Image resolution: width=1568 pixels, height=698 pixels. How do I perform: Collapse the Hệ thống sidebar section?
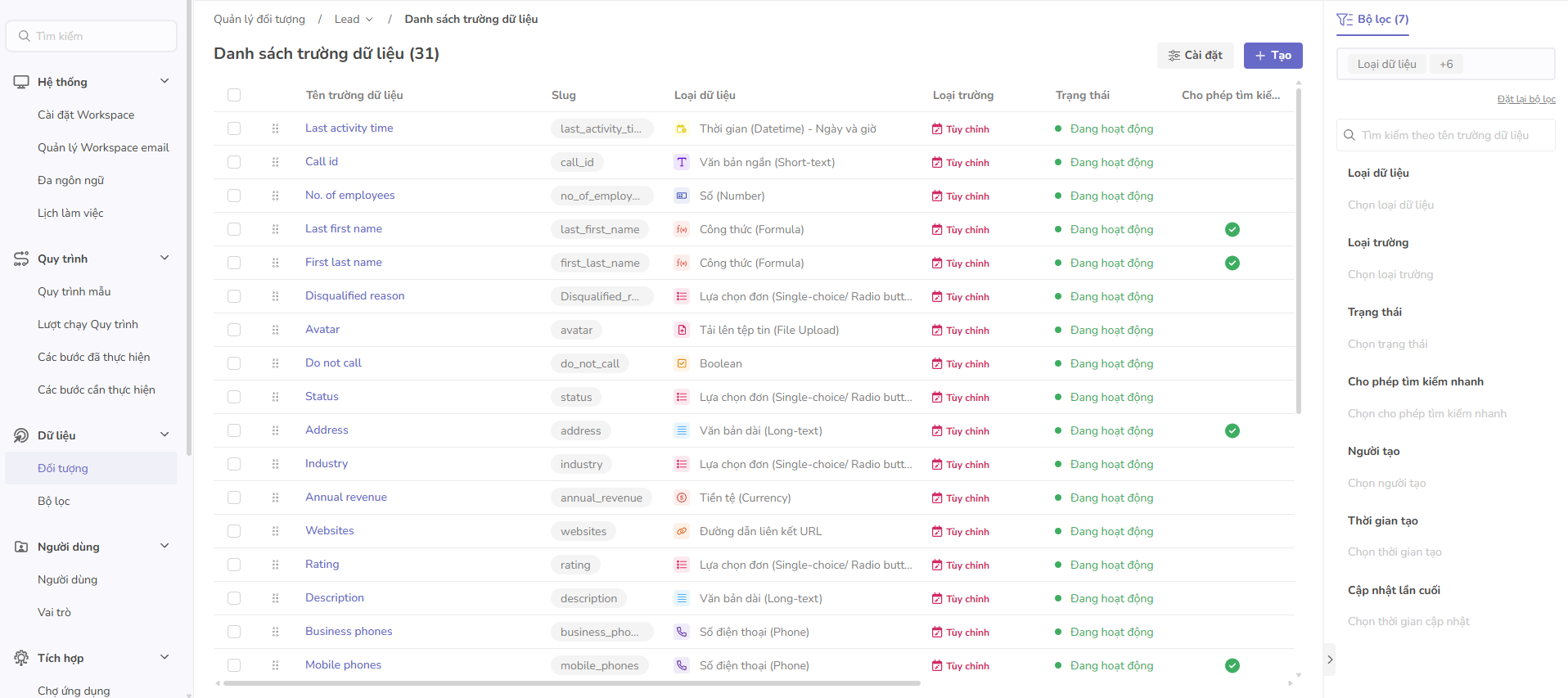click(164, 81)
